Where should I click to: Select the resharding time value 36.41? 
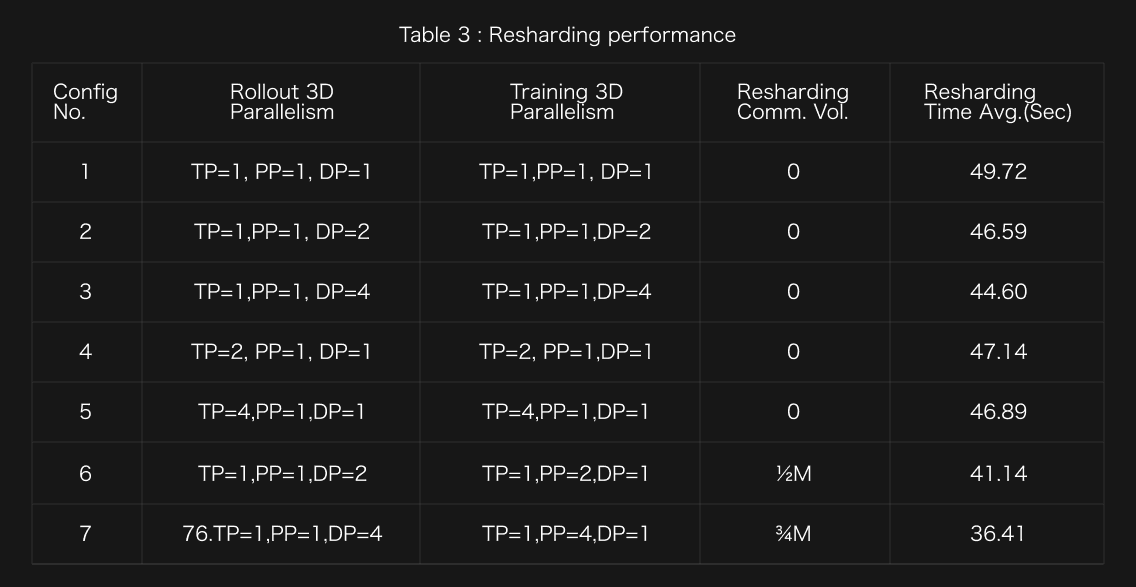pyautogui.click(x=998, y=534)
